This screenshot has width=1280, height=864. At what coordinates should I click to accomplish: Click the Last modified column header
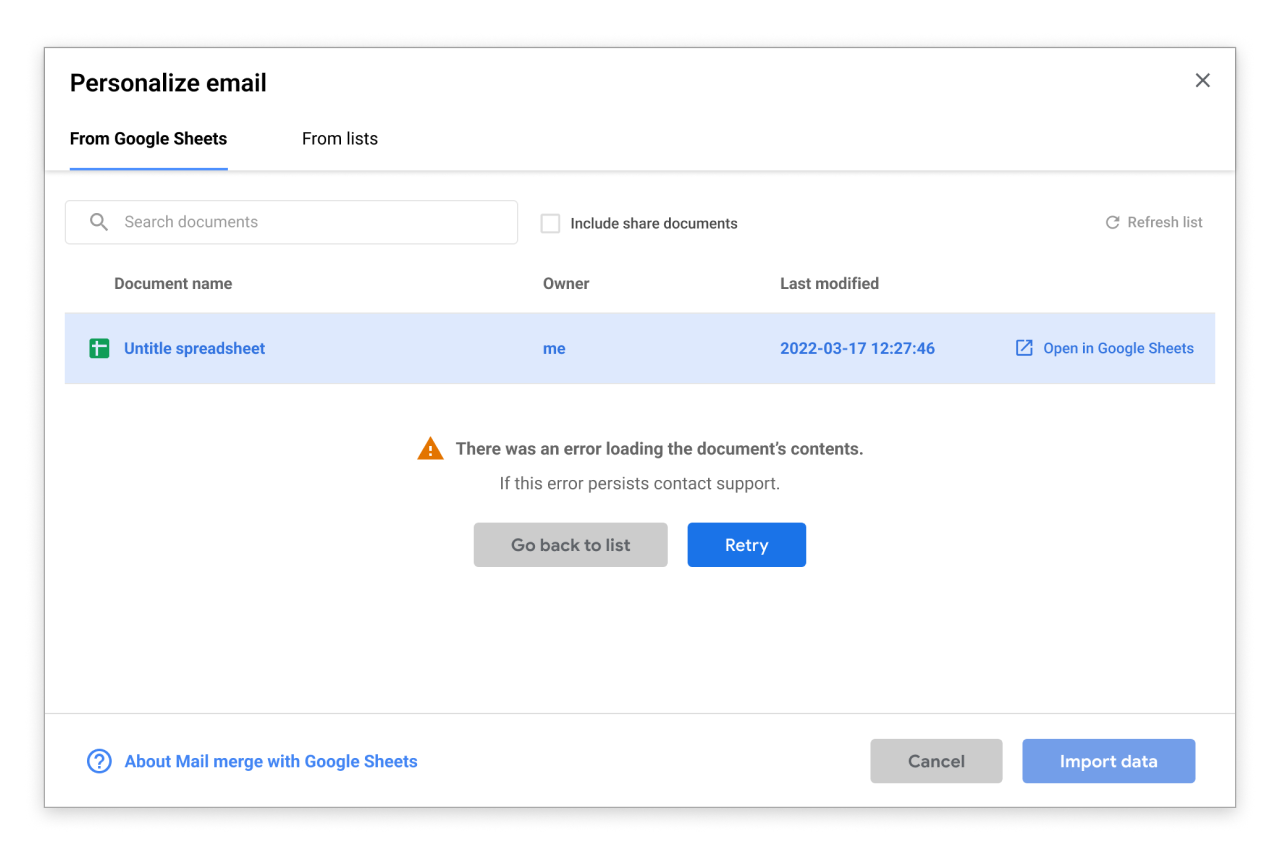pos(829,284)
